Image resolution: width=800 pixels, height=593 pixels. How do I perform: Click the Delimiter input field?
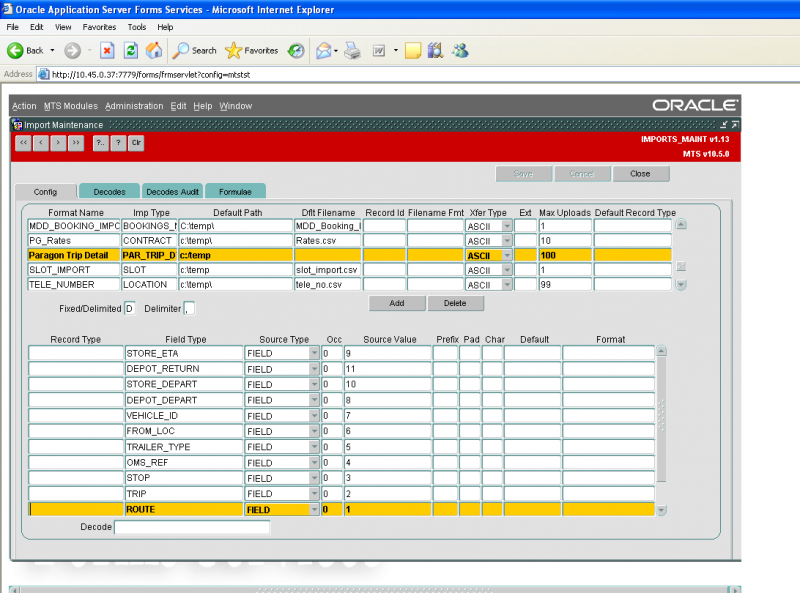point(189,309)
